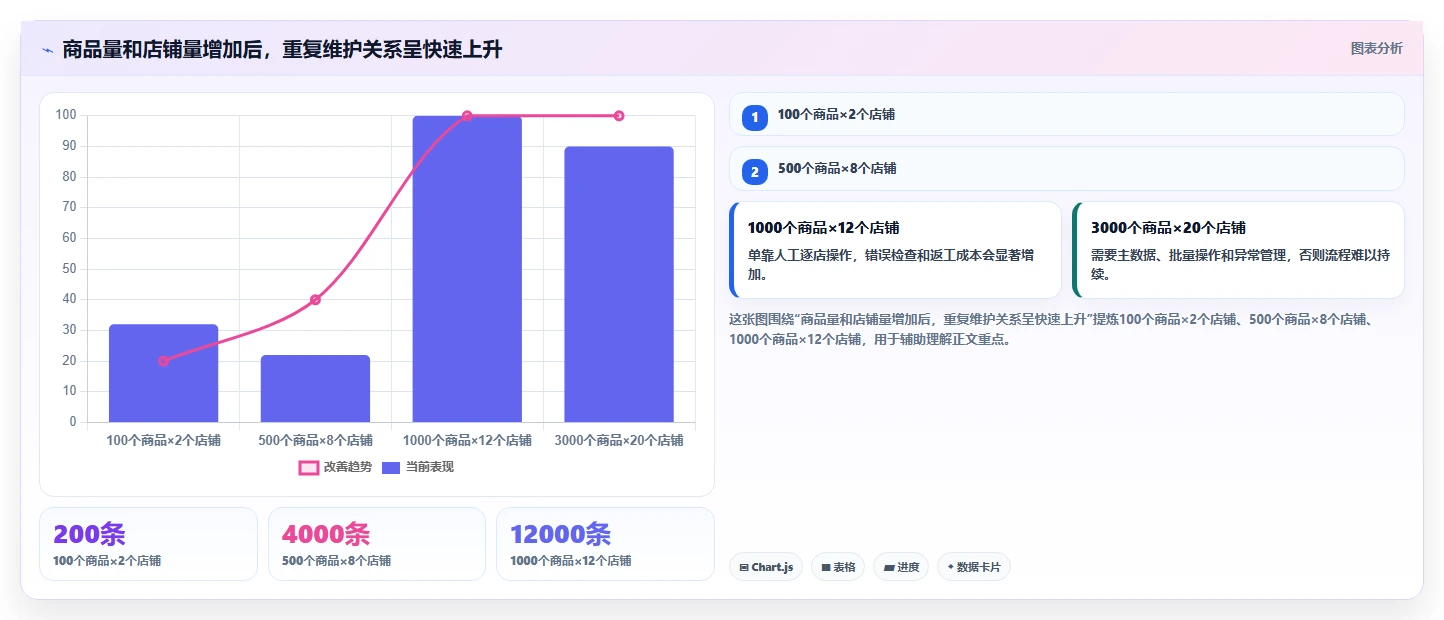Click the trend point above 1000个商品×12个店铺
The width and height of the screenshot is (1444, 620).
click(467, 116)
